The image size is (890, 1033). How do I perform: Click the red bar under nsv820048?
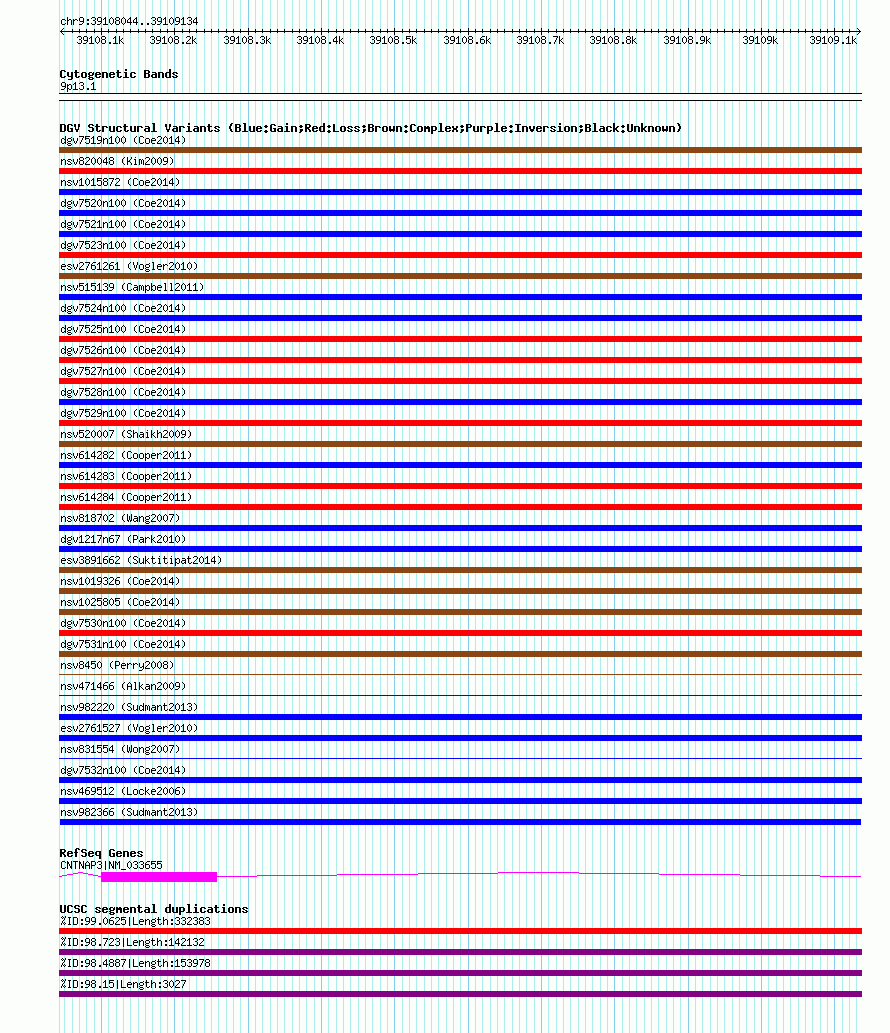[x=460, y=171]
